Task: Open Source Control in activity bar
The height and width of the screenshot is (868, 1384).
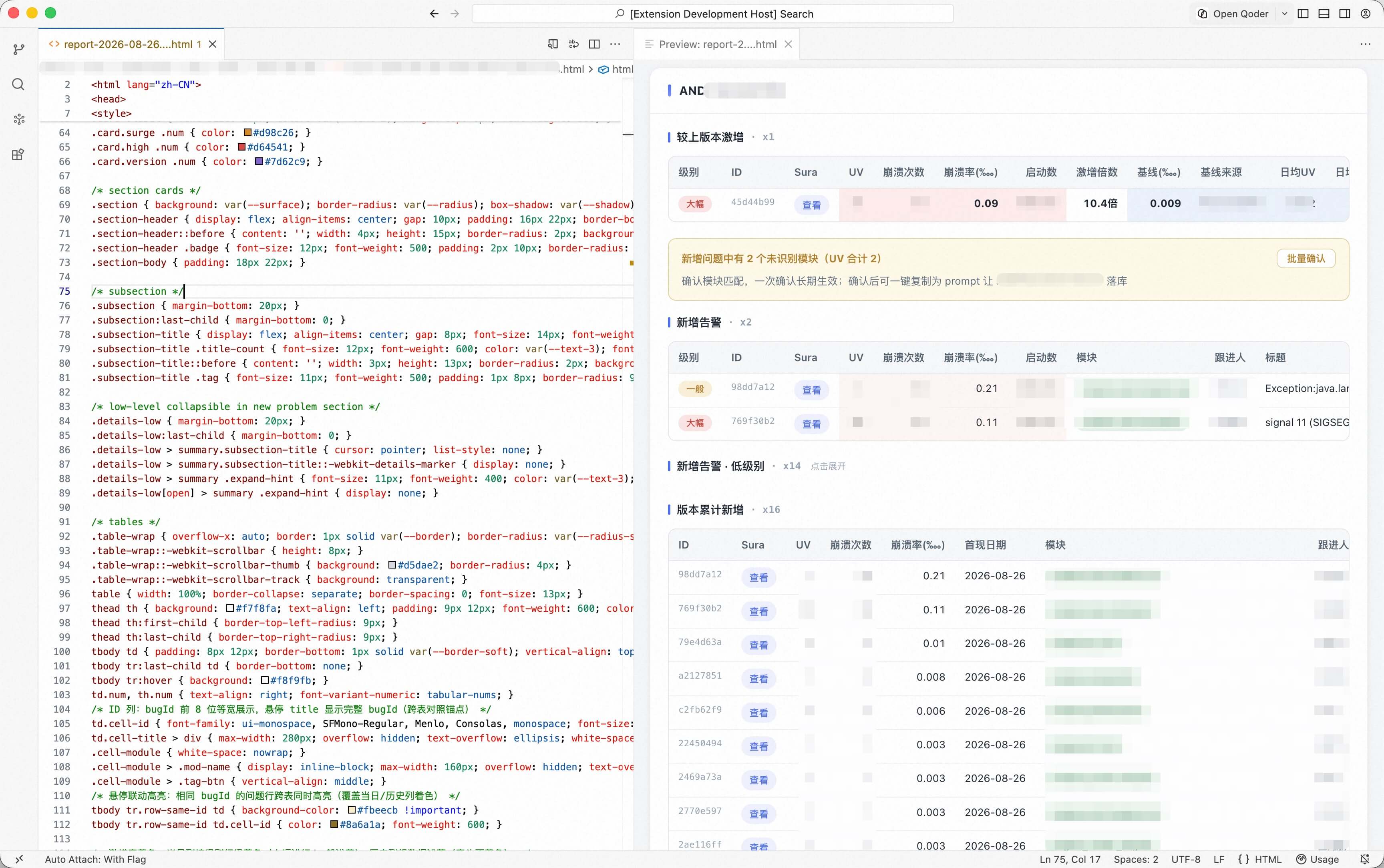Action: coord(18,49)
